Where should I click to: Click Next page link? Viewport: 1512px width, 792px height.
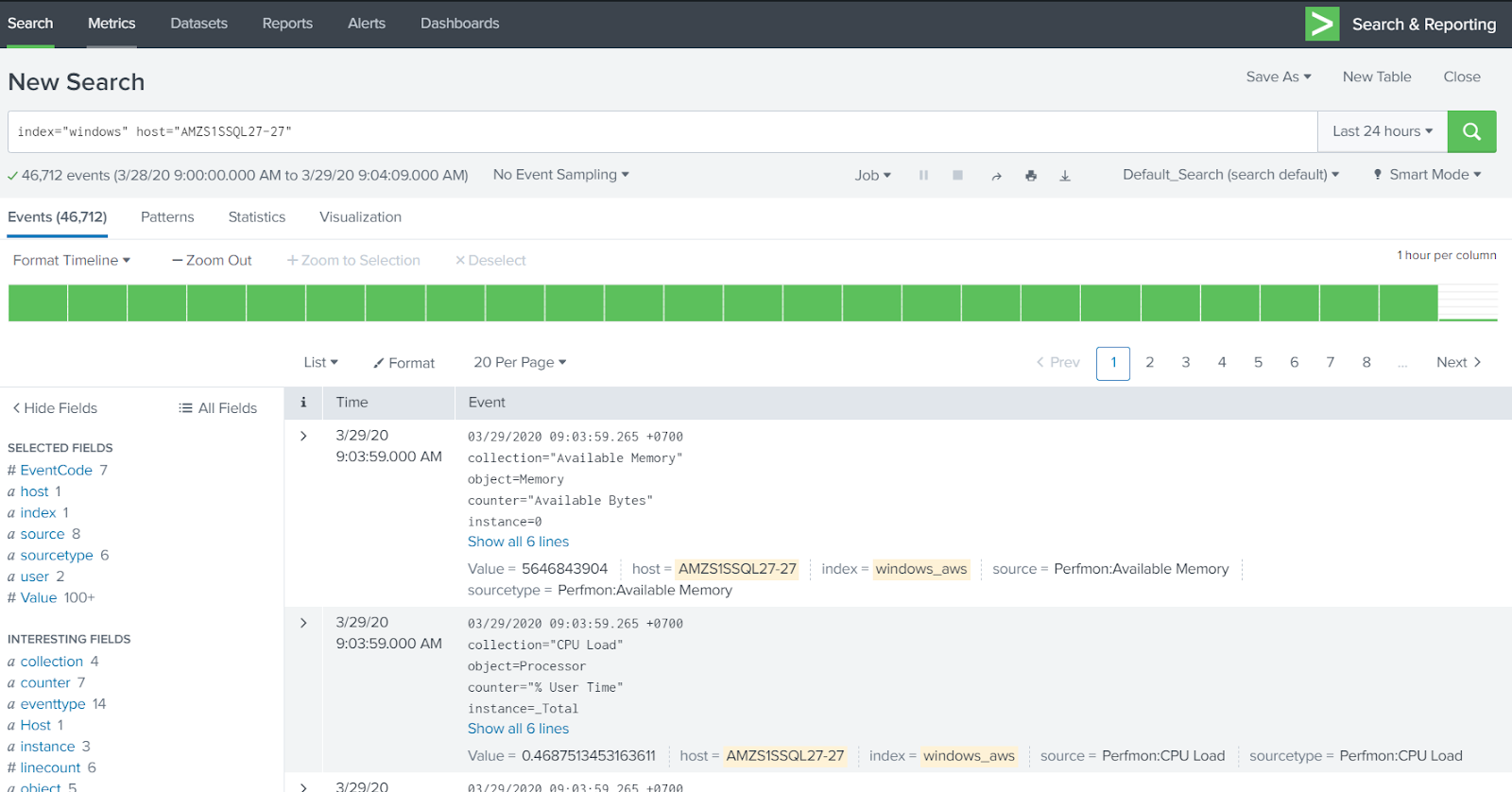pos(1459,363)
